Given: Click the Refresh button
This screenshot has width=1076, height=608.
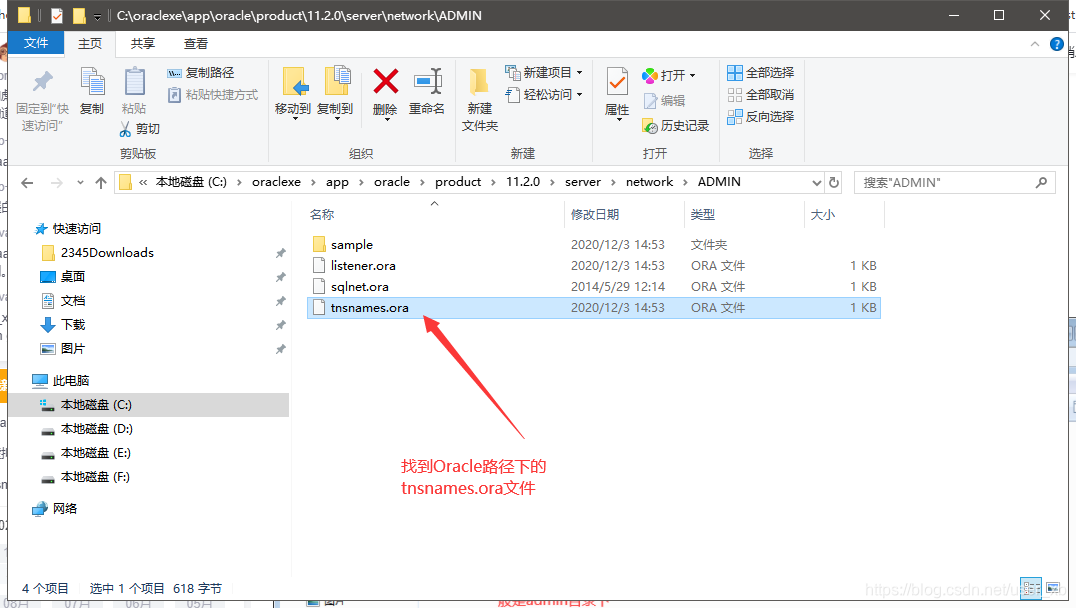Looking at the screenshot, I should (x=834, y=183).
